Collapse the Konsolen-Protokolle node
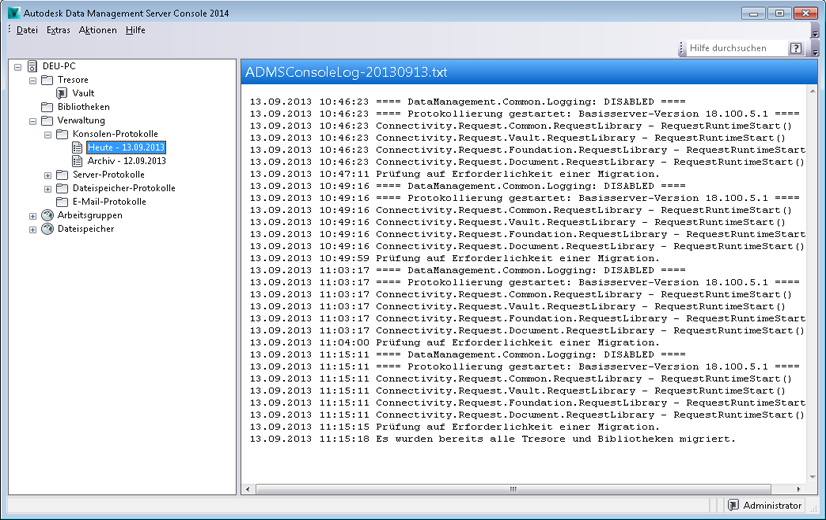 pos(48,135)
